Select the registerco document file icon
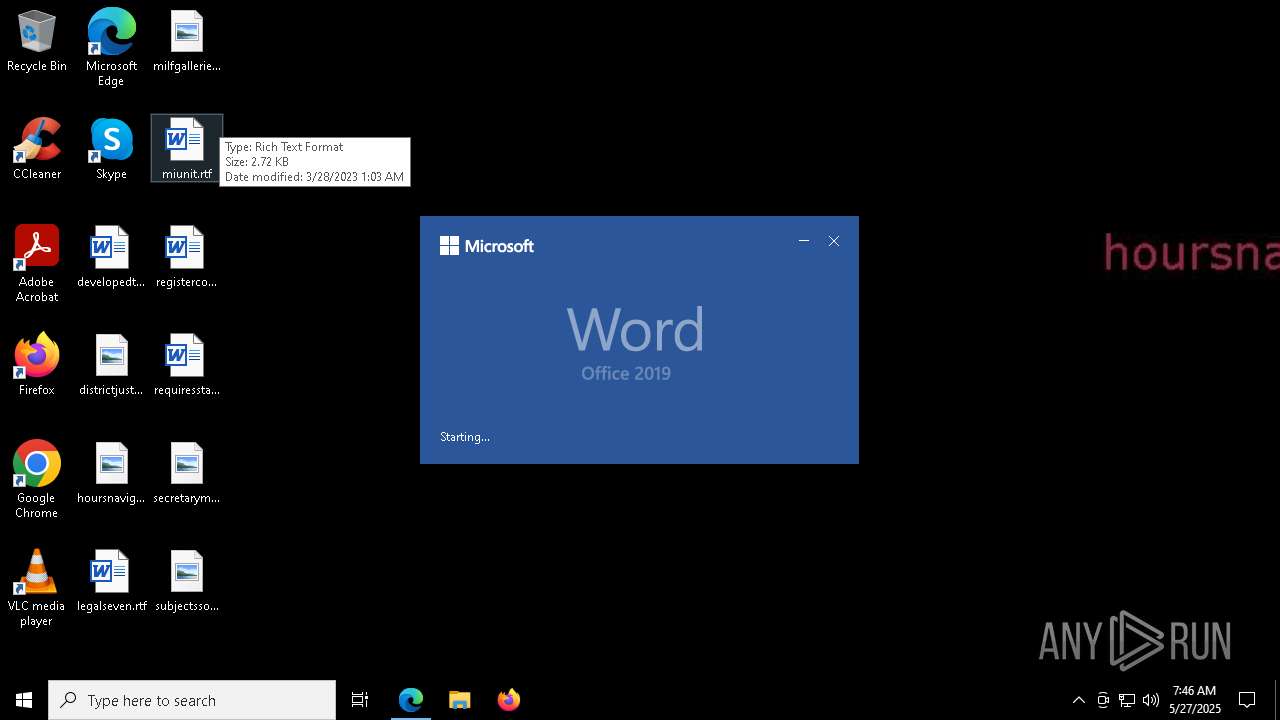1280x720 pixels. coord(187,257)
